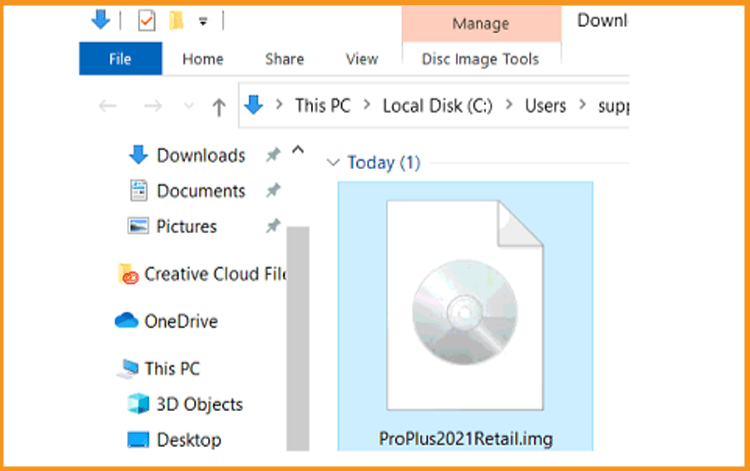Click navigation pane scroll up arrow
The height and width of the screenshot is (471, 750).
[x=298, y=150]
